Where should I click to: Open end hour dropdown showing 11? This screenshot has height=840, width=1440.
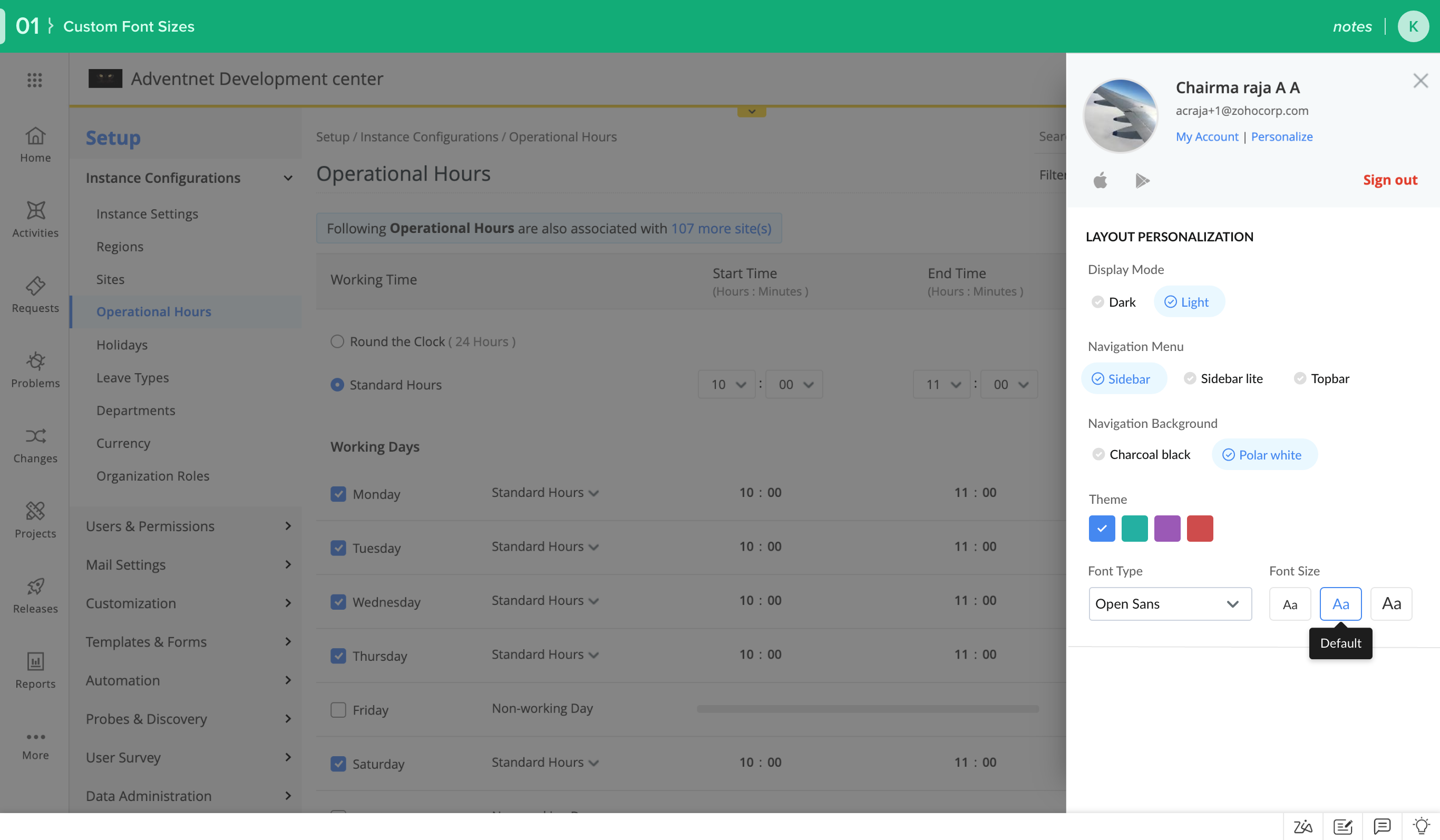tap(941, 385)
